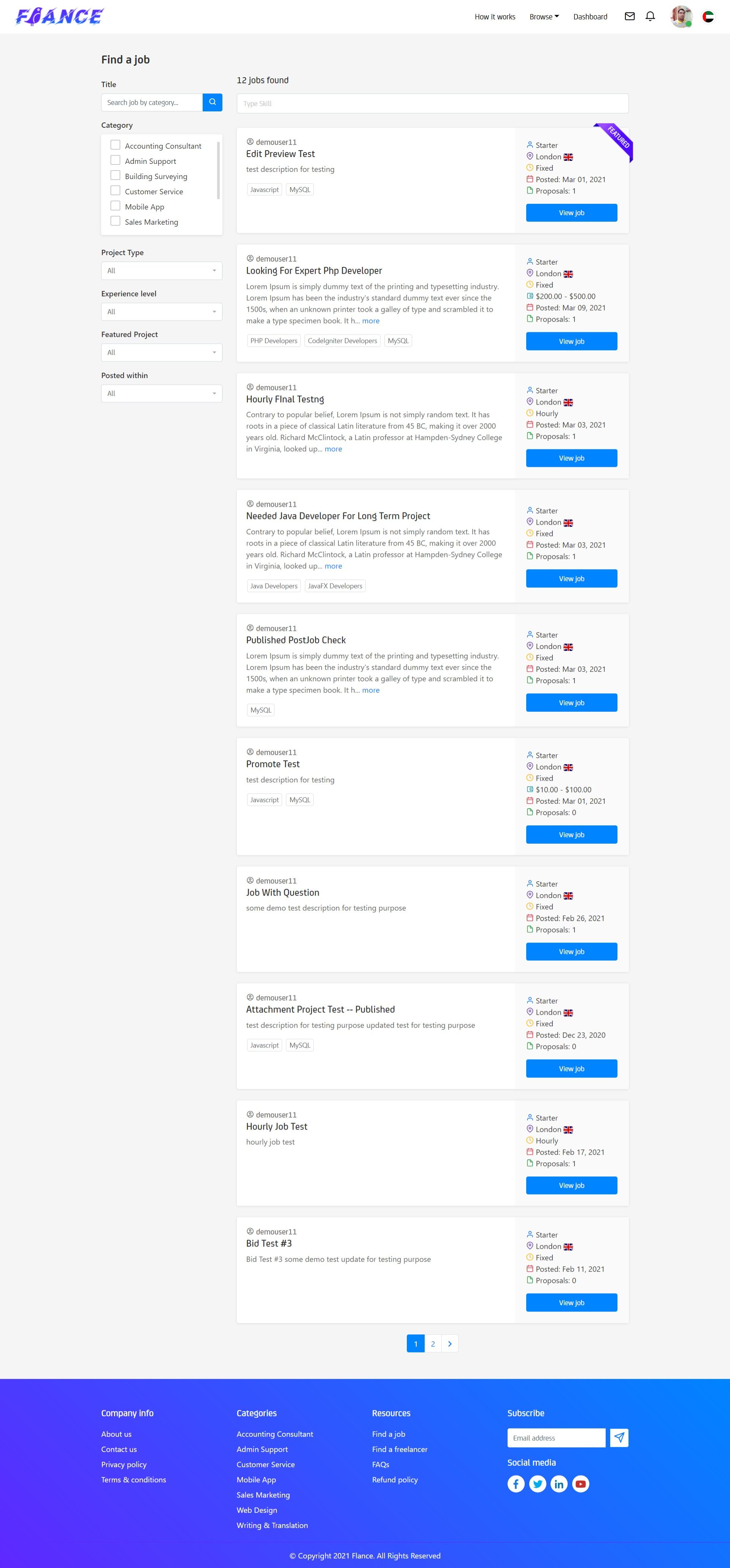This screenshot has width=730, height=1568.
Task: Click the Fiance logo in header
Action: [x=60, y=16]
